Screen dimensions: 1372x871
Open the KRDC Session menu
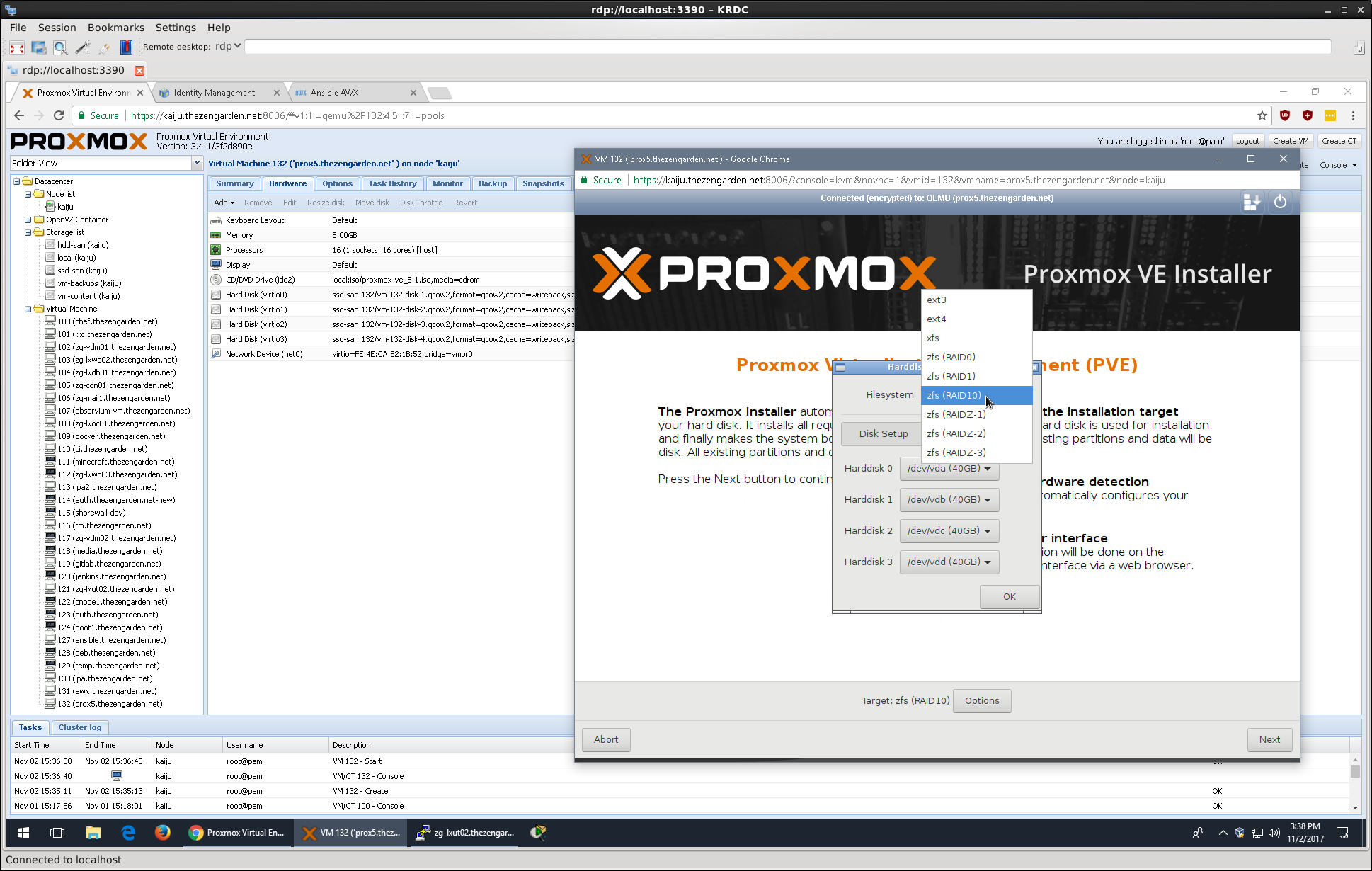[57, 28]
